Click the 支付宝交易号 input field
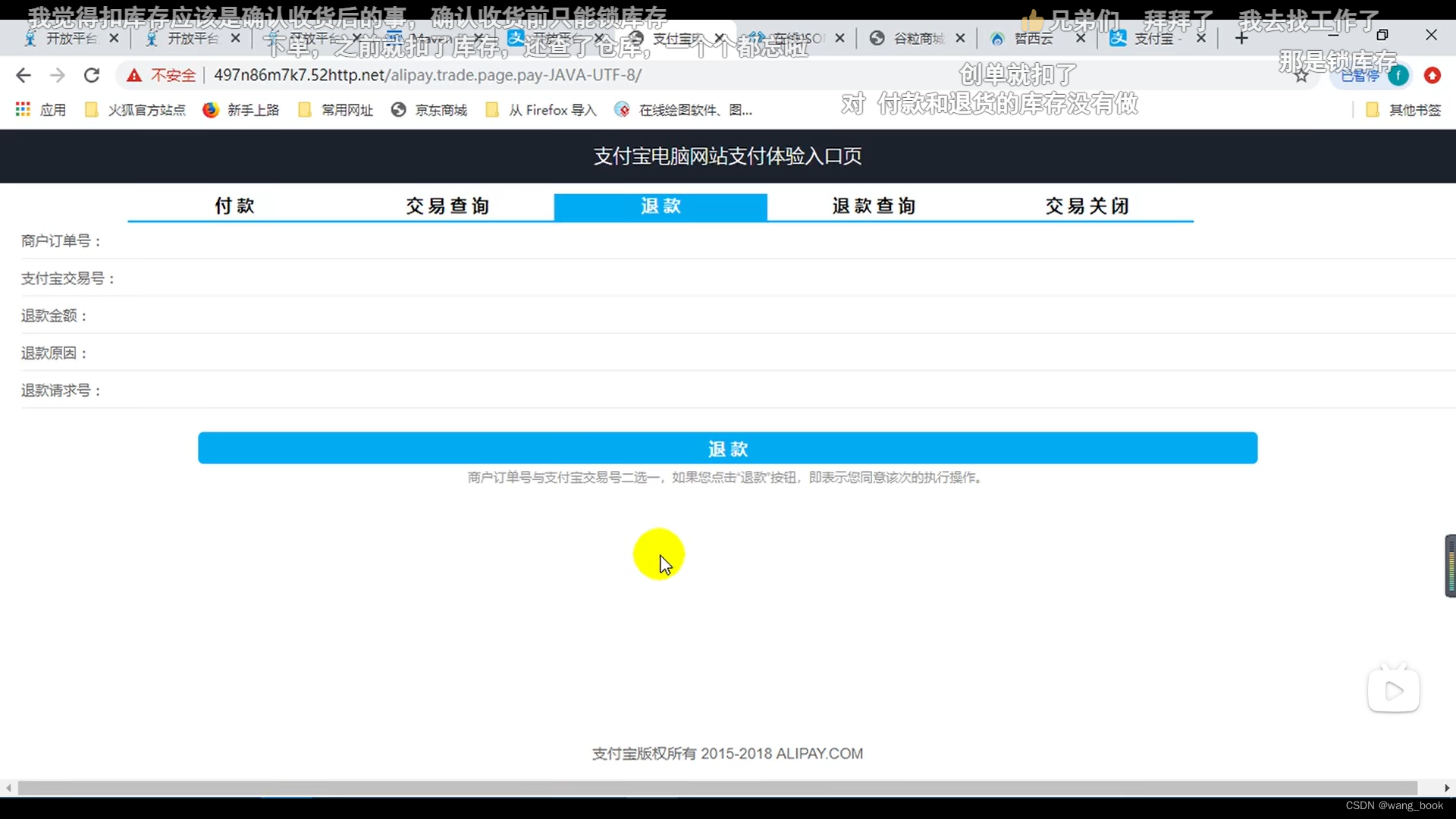 [785, 278]
